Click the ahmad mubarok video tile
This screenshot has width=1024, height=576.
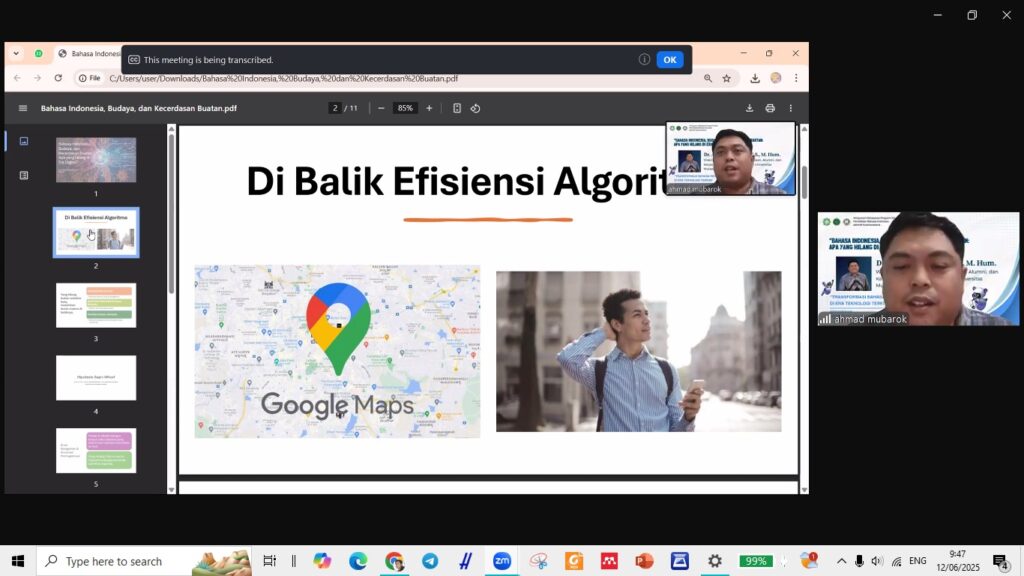(x=918, y=268)
